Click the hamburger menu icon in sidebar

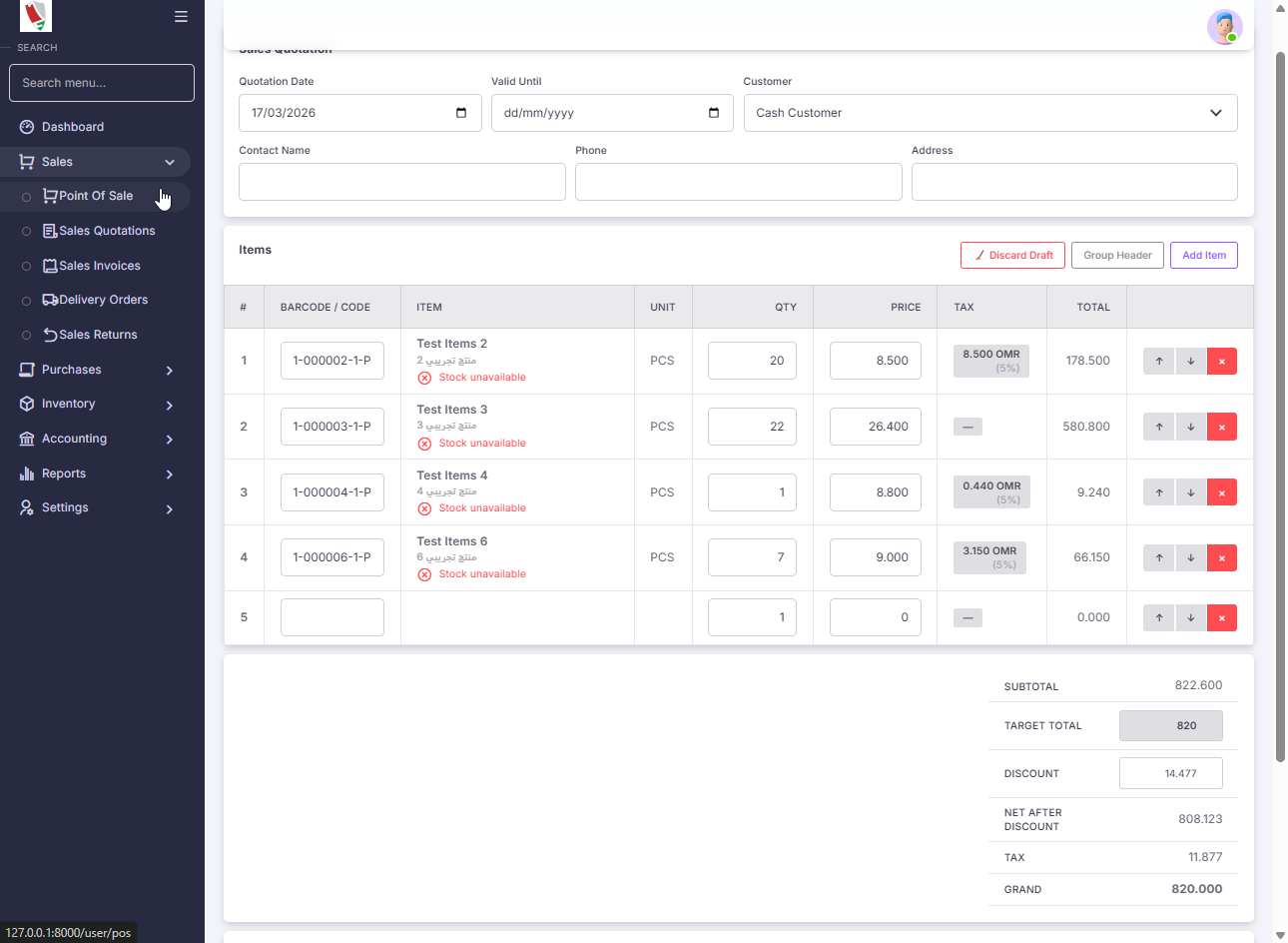(181, 17)
